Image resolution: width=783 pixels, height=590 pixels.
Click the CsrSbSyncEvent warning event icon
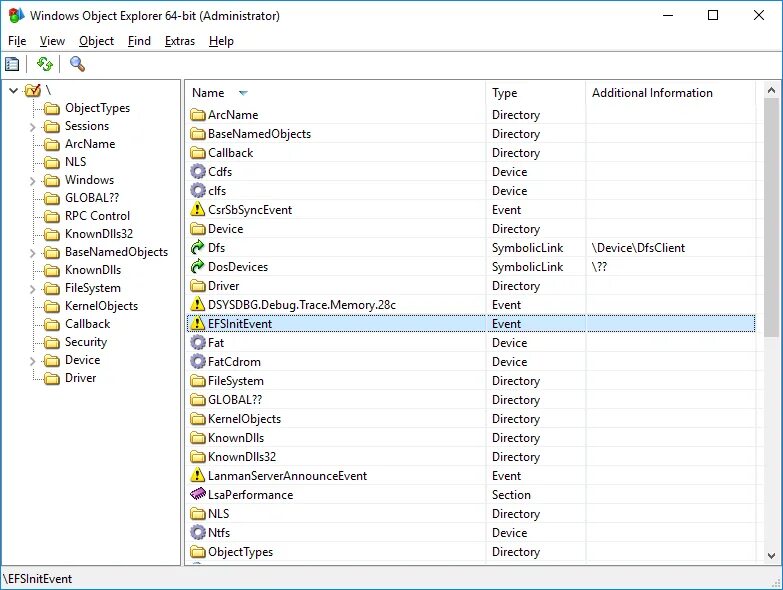[198, 210]
